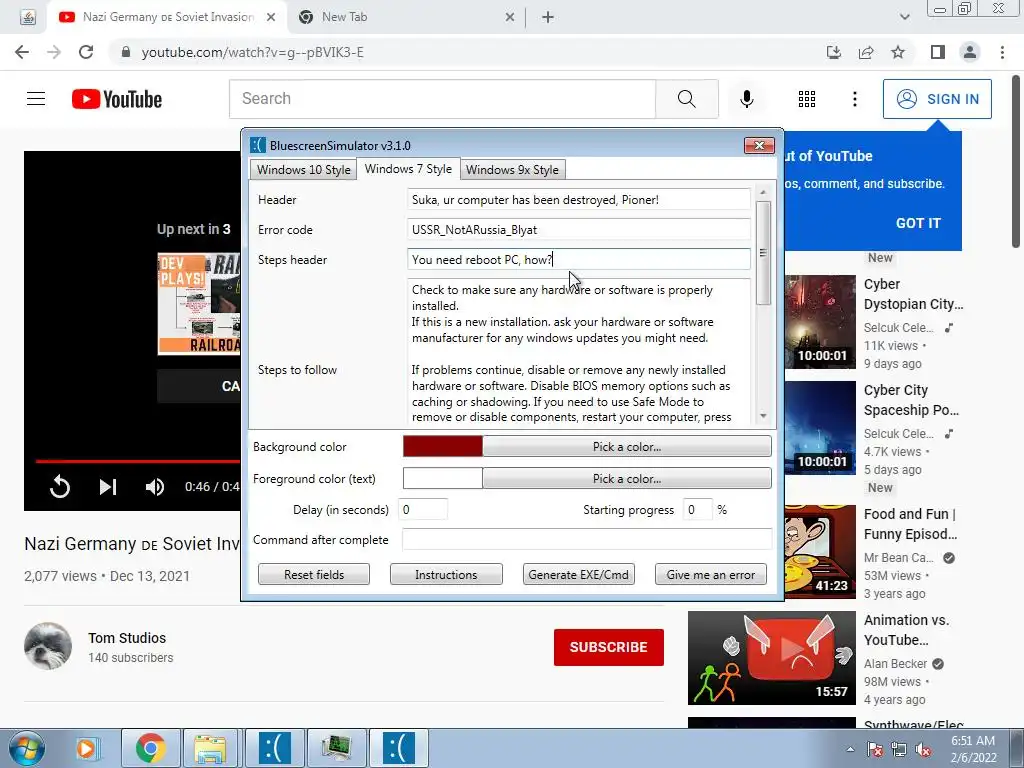Viewport: 1024px width, 768px height.
Task: Open Chrome's three-dot menu
Action: 1002,52
